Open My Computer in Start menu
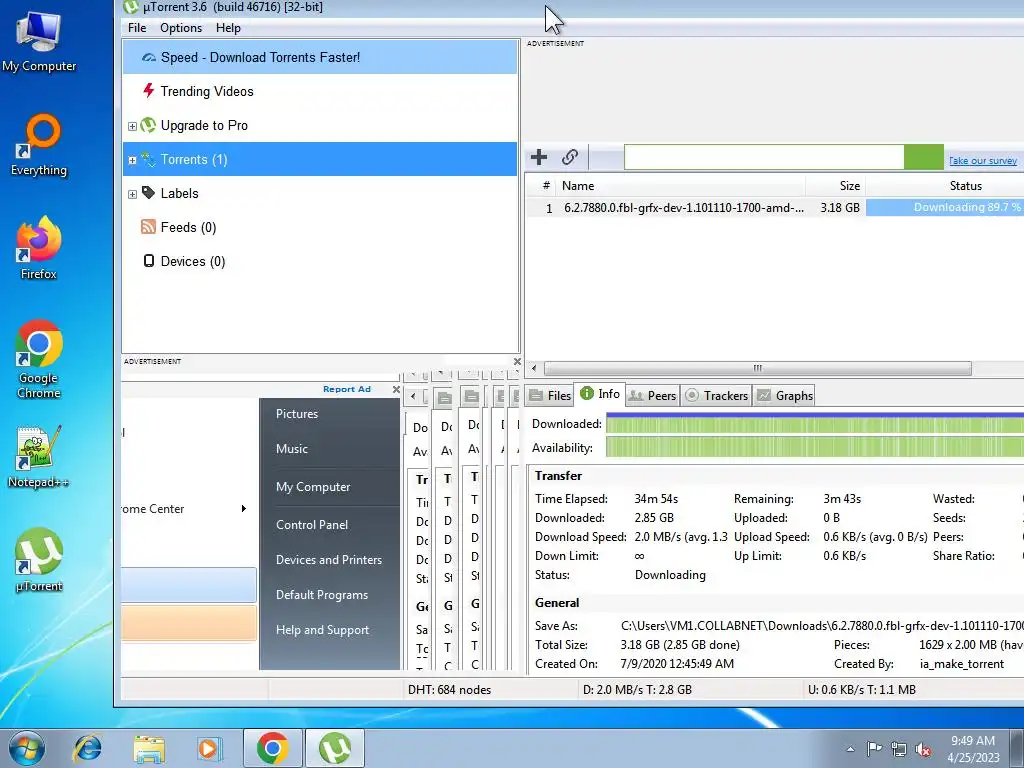This screenshot has height=768, width=1024. point(313,487)
